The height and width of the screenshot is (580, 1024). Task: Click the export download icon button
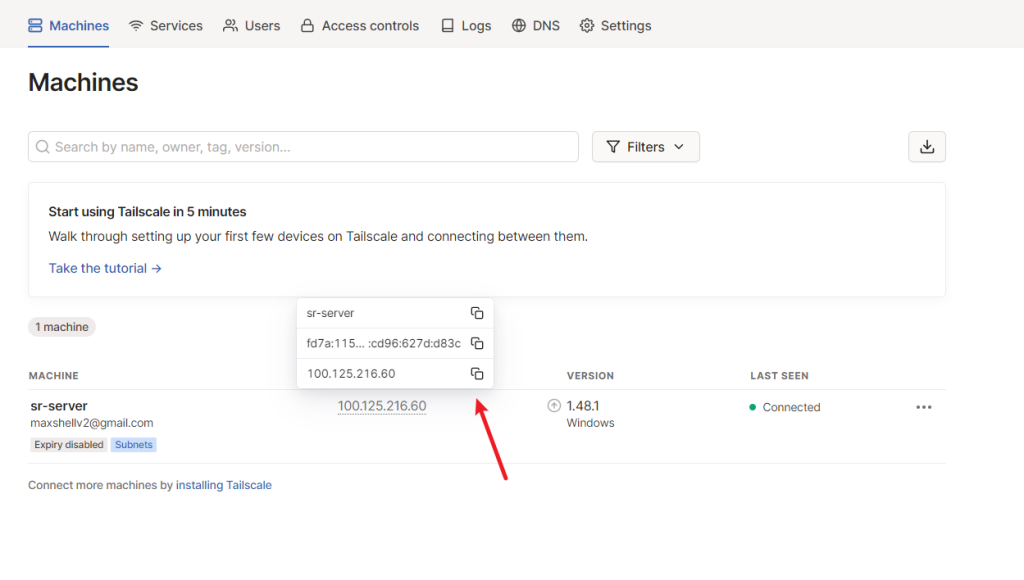pos(927,147)
